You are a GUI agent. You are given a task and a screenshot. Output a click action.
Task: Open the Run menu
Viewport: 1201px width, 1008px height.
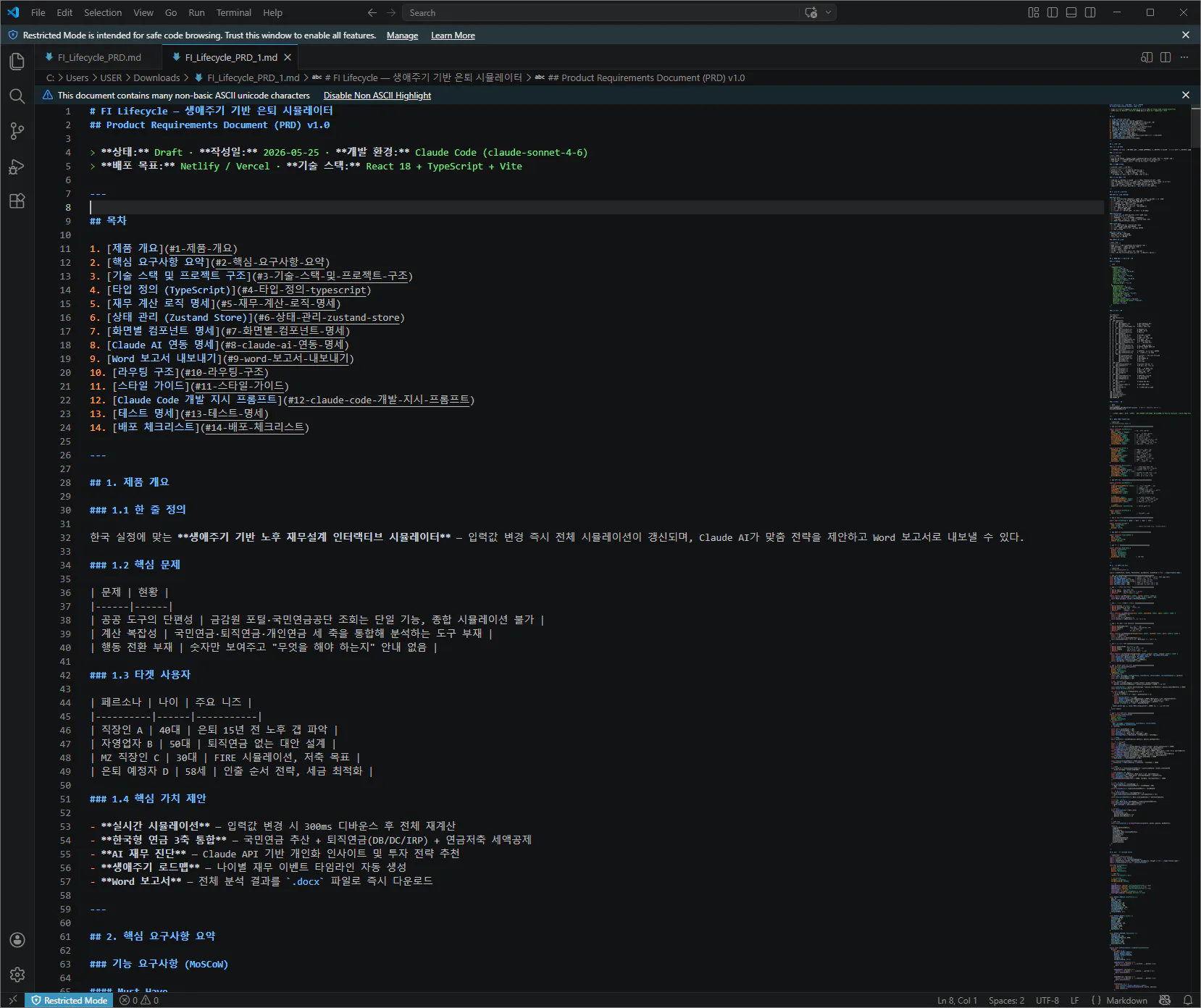196,12
